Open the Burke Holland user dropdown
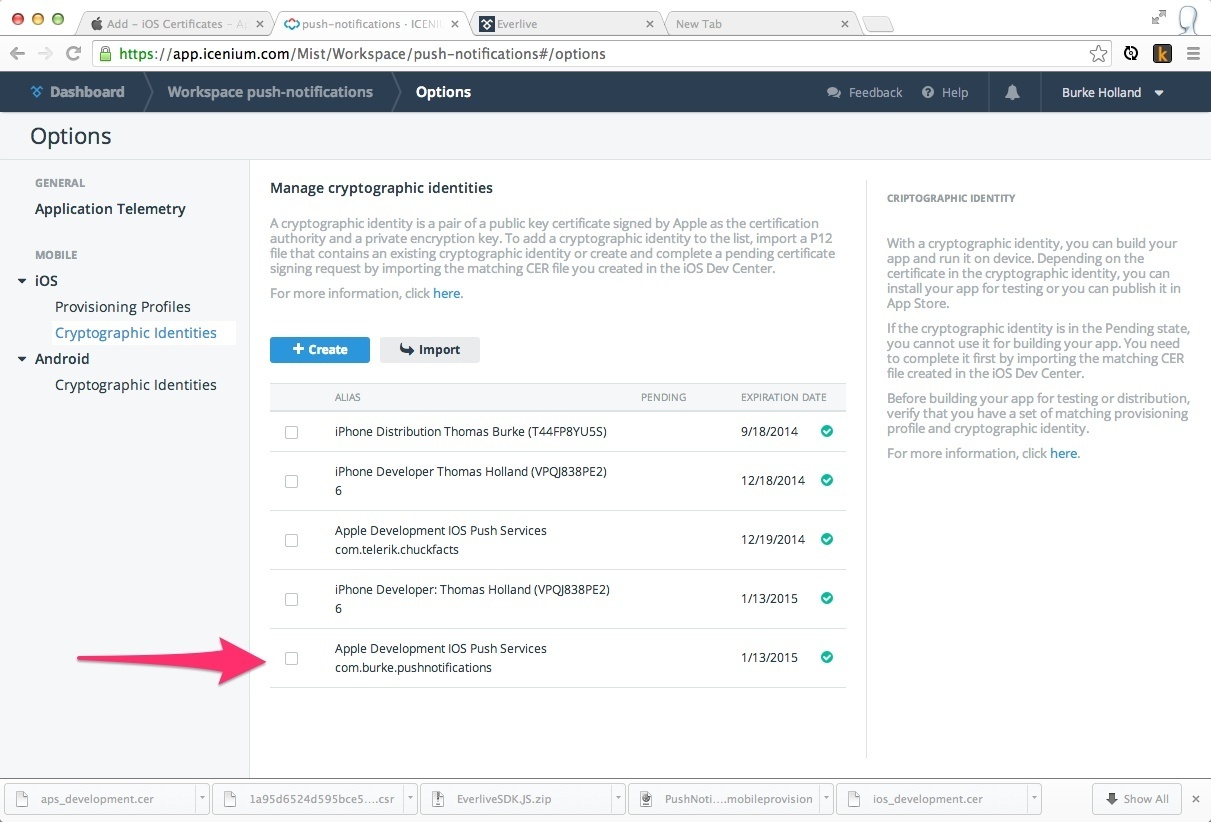The image size is (1211, 822). pos(1113,92)
